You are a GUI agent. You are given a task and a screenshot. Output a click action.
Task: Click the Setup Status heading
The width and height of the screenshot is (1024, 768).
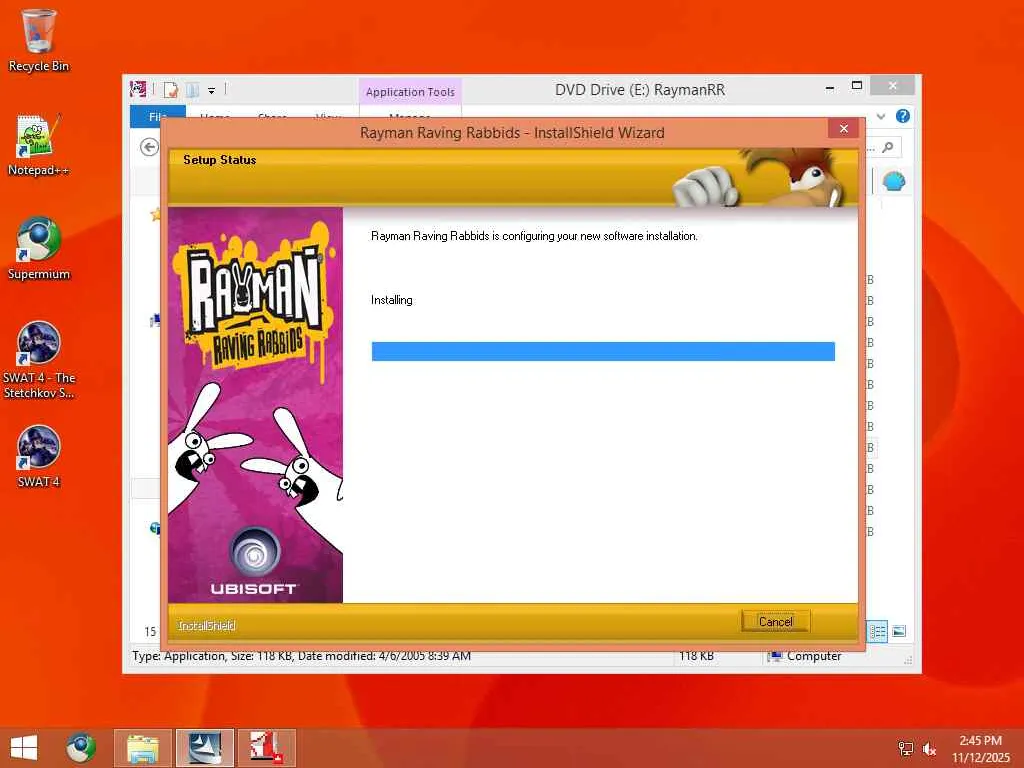tap(219, 159)
